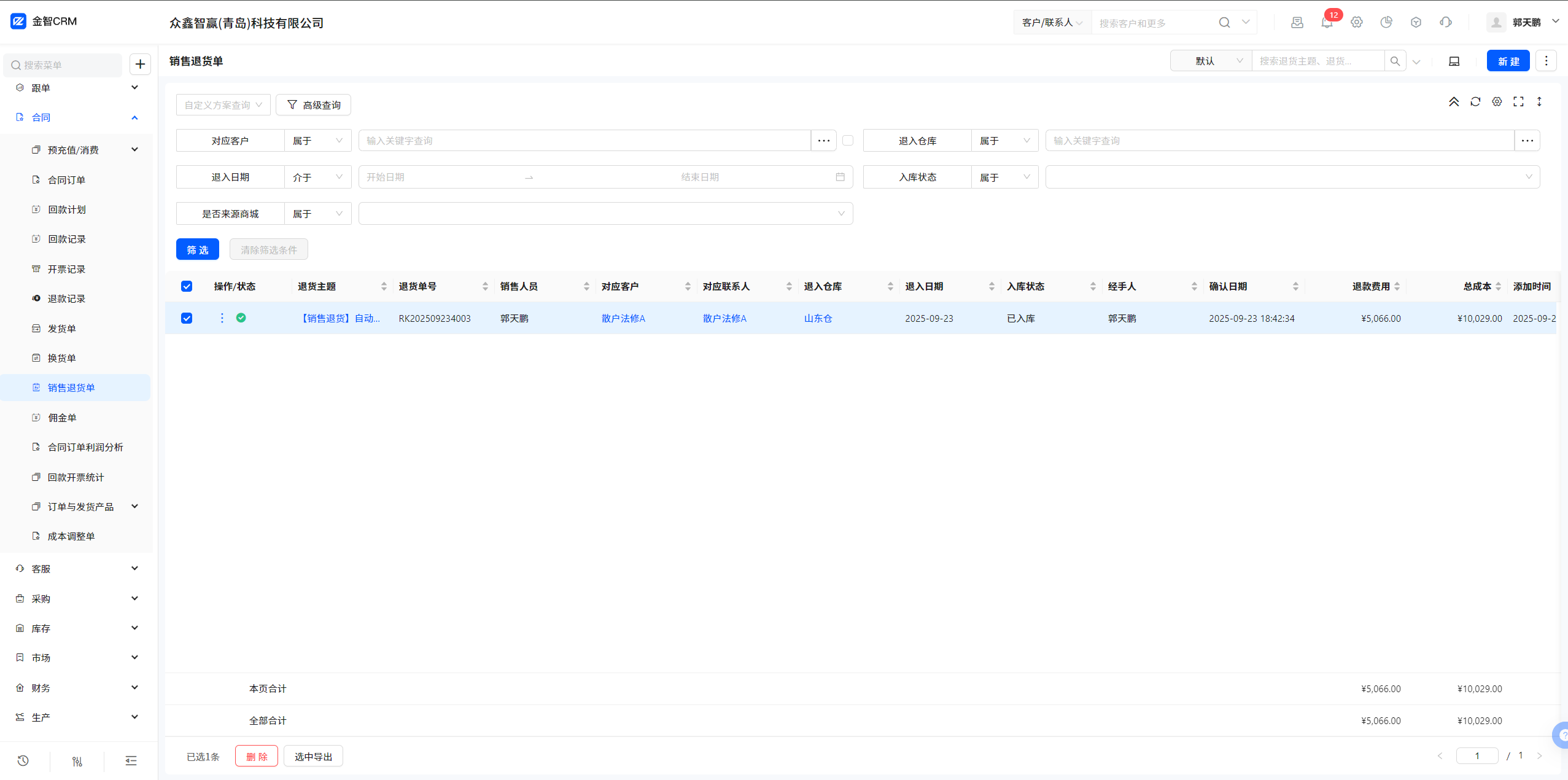Tick the checkbox next to the 对应客户 filter

(x=848, y=141)
